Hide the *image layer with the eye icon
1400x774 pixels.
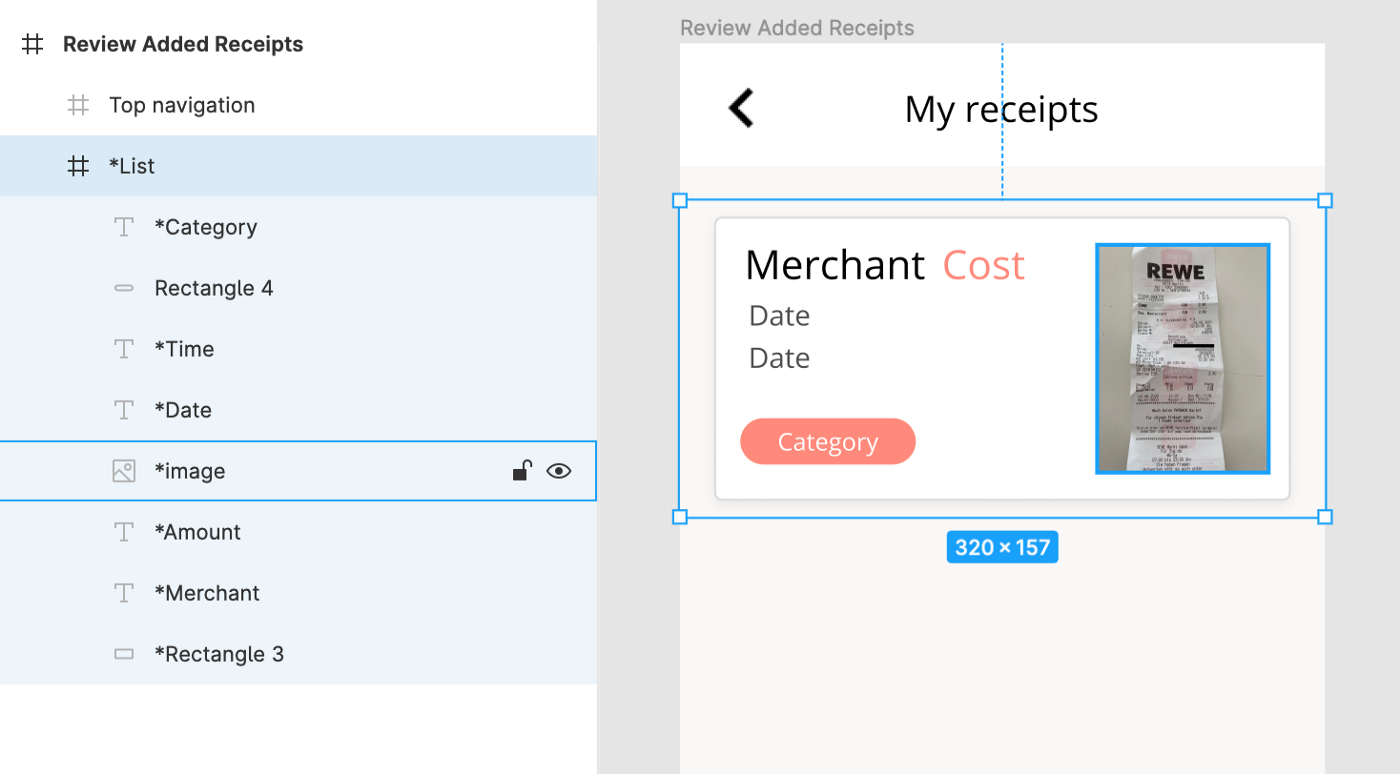click(x=559, y=471)
